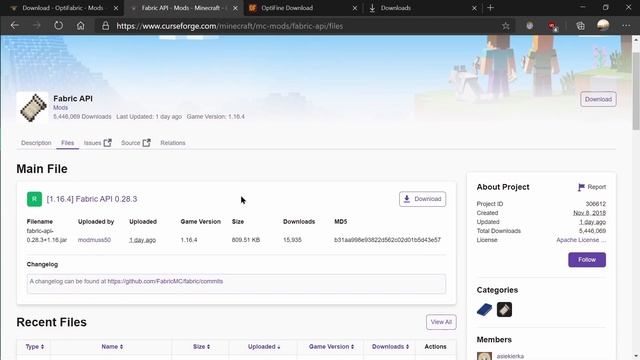
Task: Open the browser home page icon
Action: click(80, 26)
